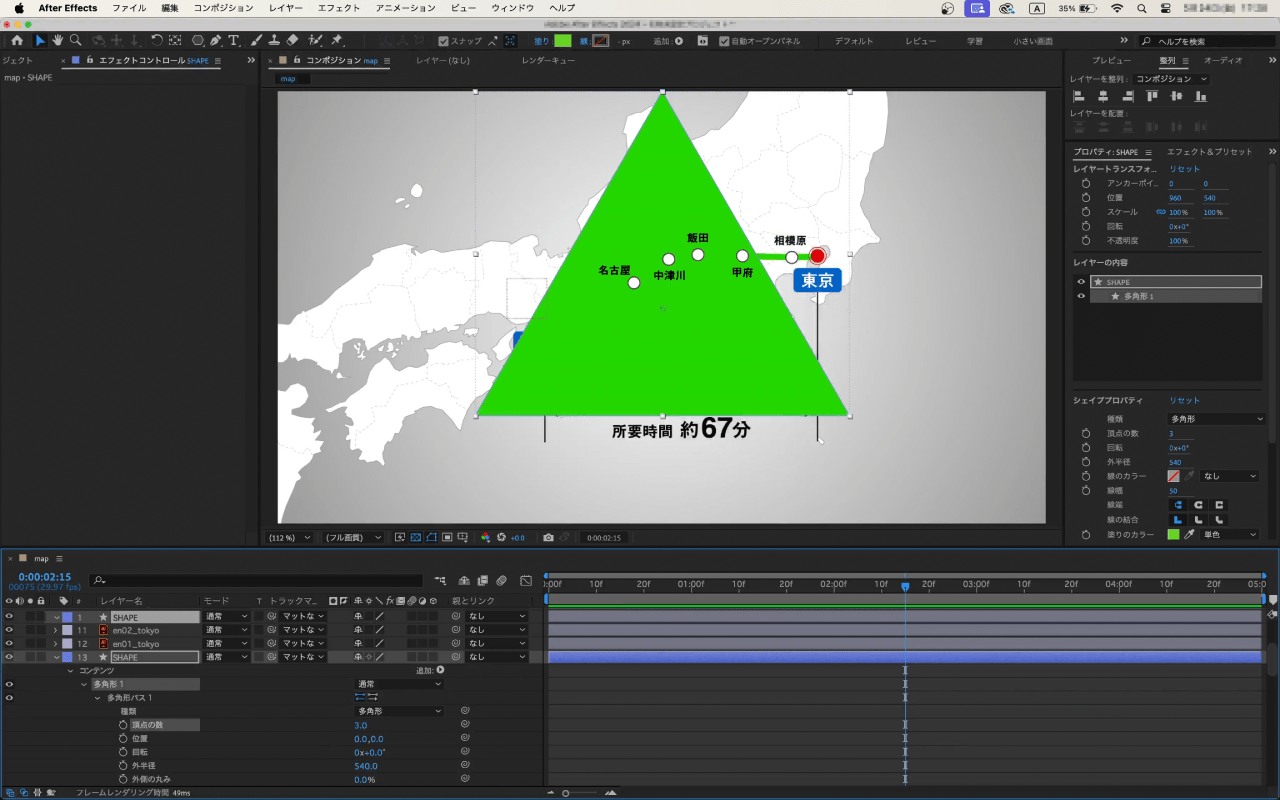Screen dimensions: 1280x800
Task: Switch to the デフォルト workspace
Action: (854, 41)
